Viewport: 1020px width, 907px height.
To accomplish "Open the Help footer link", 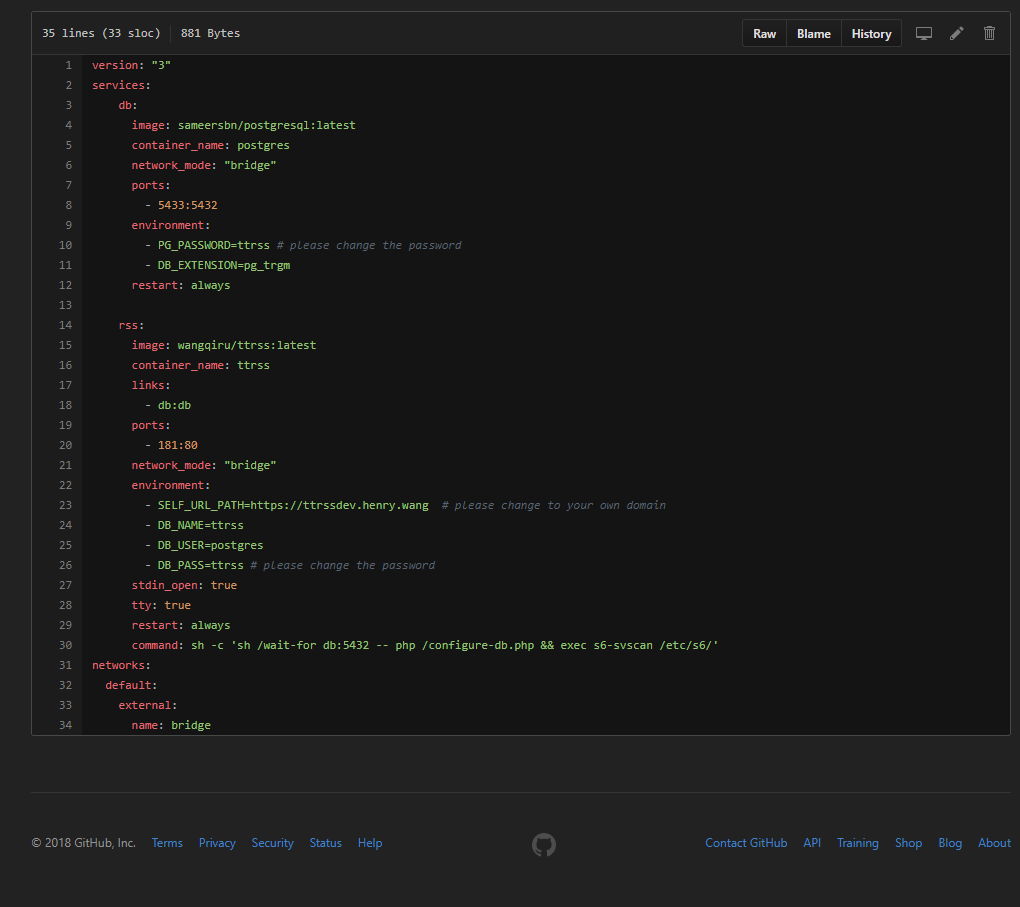I will (x=369, y=843).
